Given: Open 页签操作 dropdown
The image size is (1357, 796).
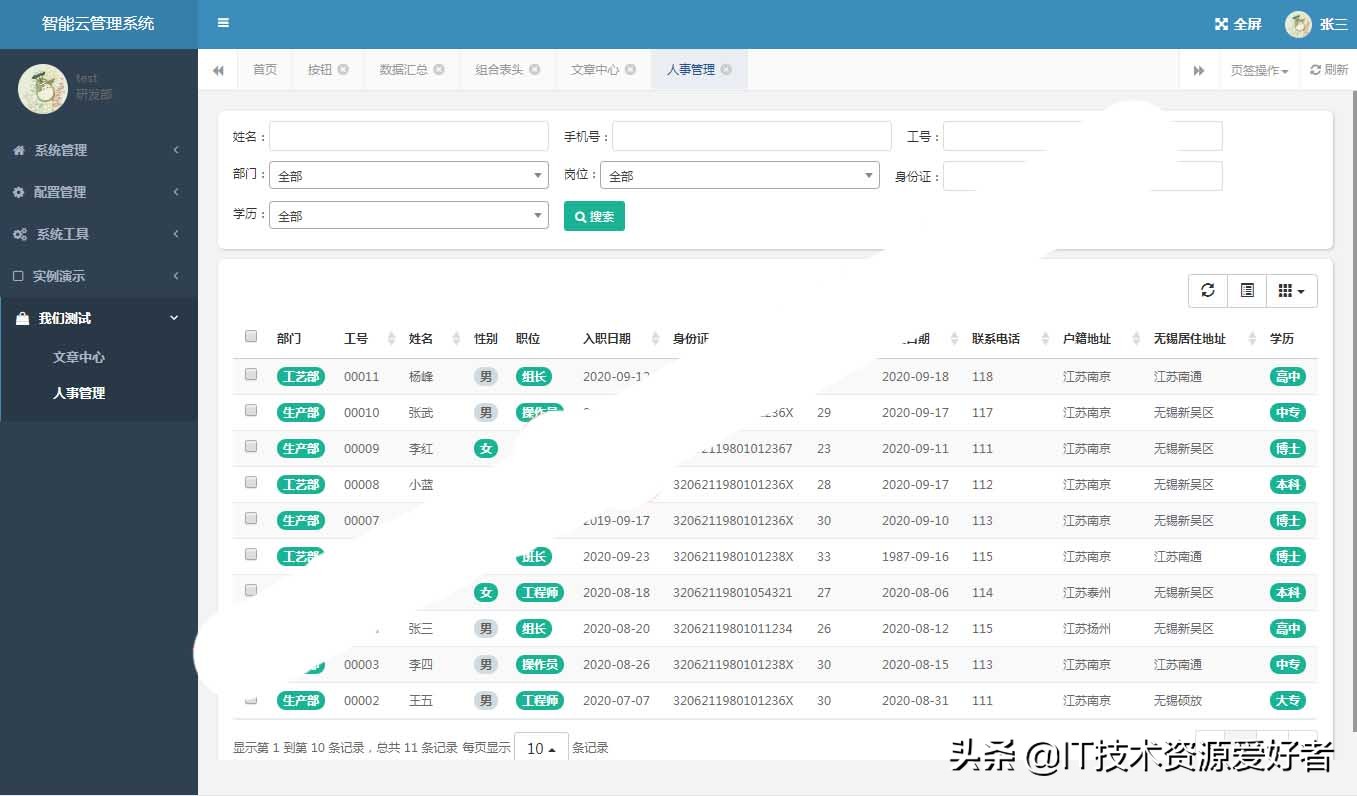Looking at the screenshot, I should (x=1259, y=70).
